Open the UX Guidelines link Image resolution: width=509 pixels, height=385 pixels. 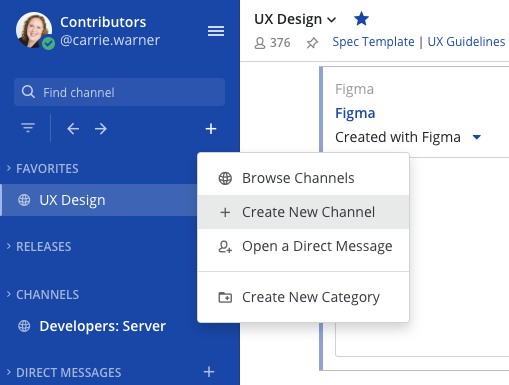pos(466,42)
